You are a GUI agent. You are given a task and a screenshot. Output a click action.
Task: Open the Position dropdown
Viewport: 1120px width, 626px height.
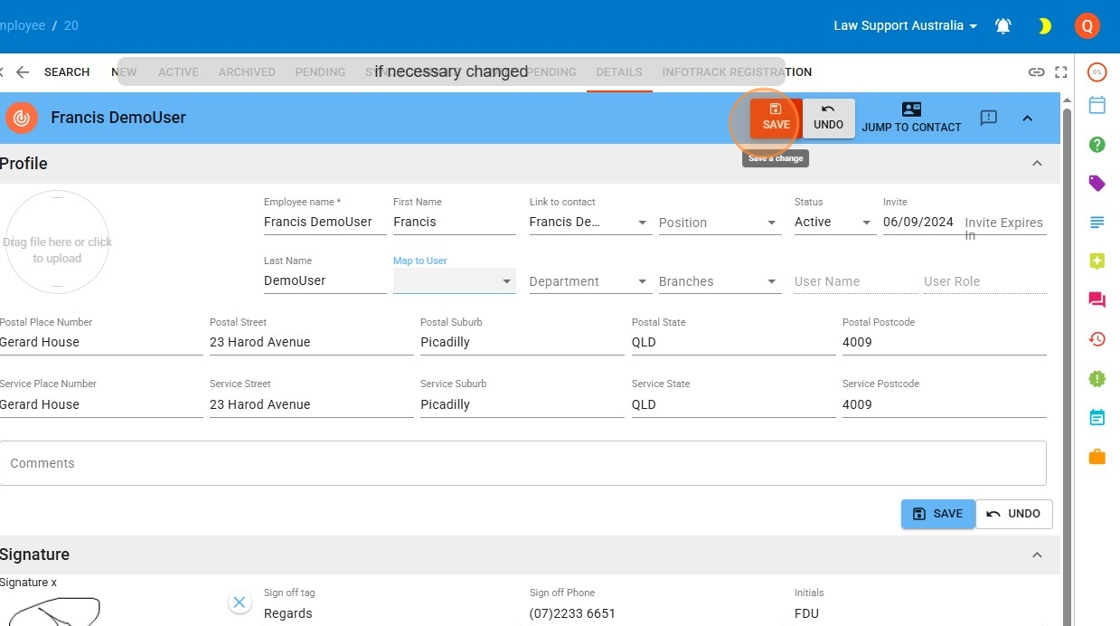click(719, 223)
